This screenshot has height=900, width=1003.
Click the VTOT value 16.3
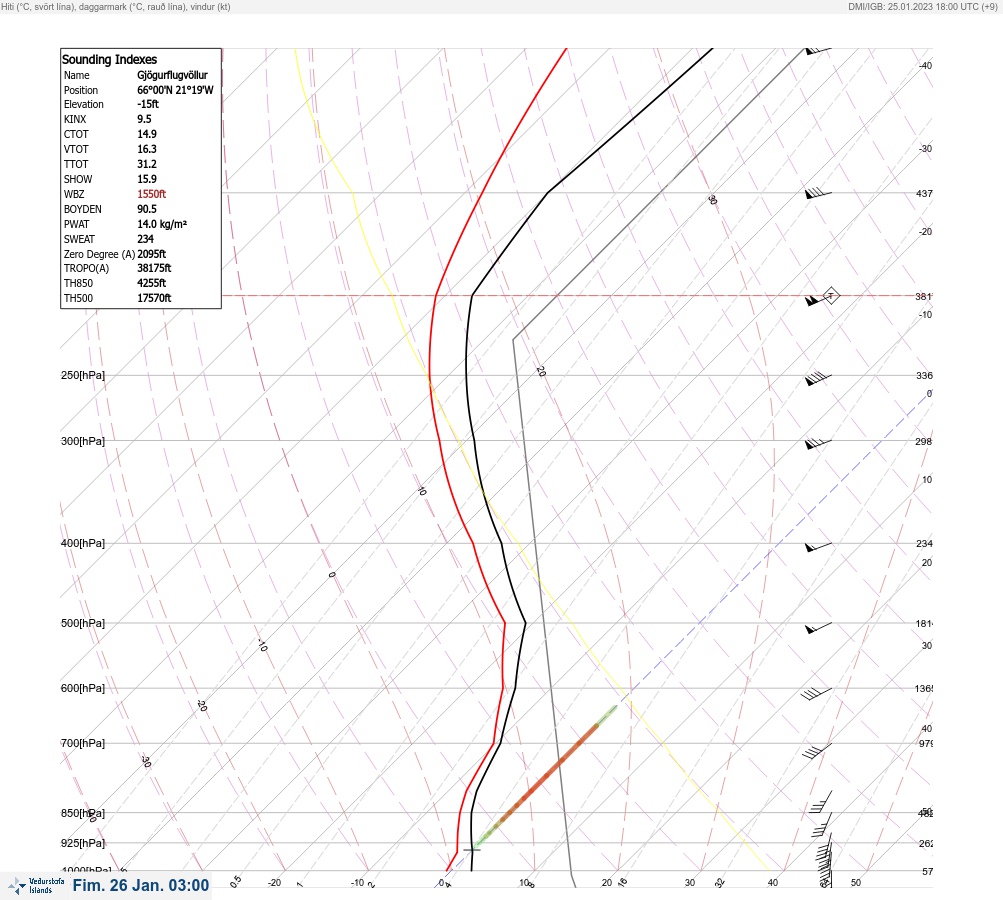[x=146, y=149]
